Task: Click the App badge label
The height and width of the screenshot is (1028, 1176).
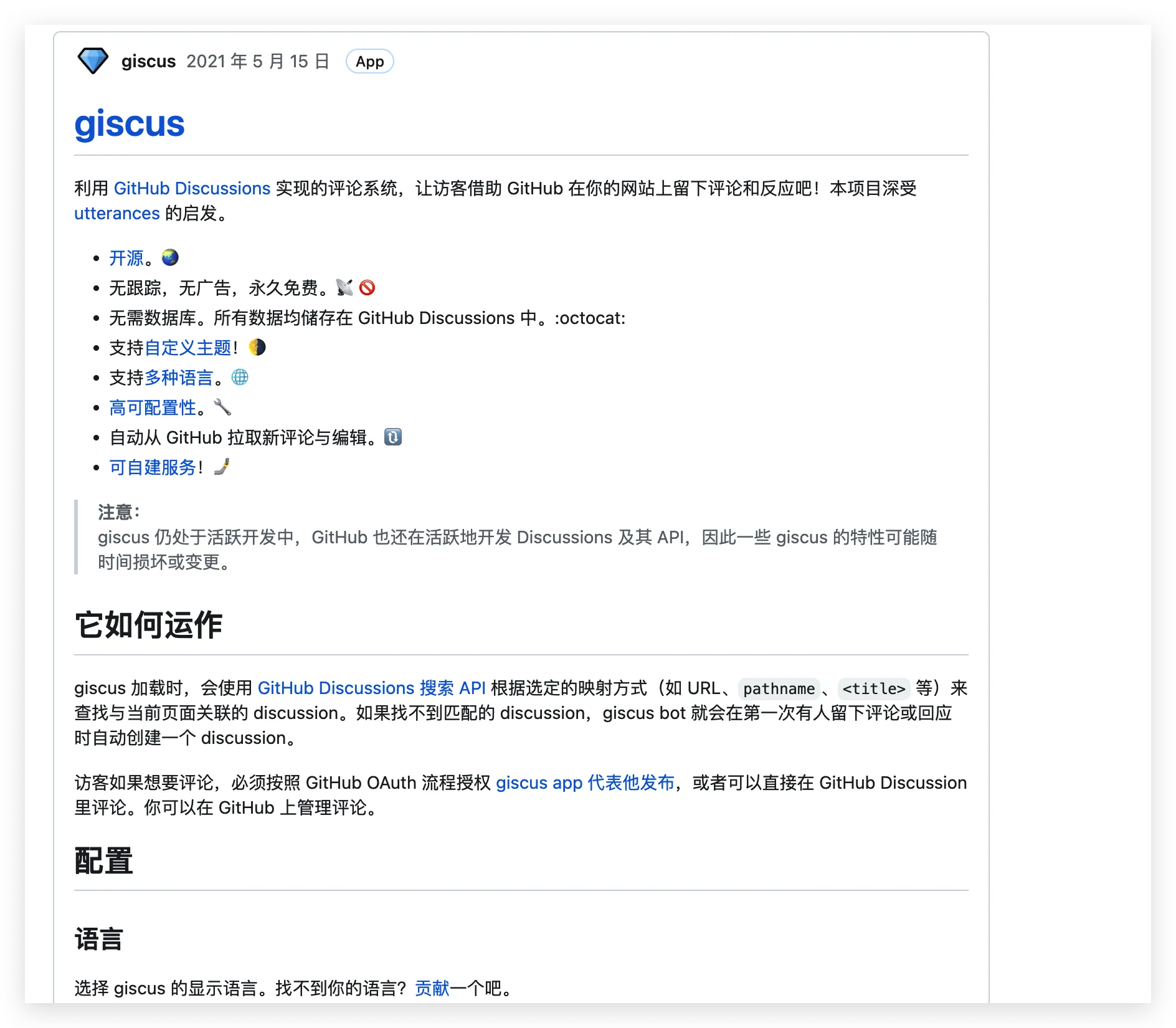Action: pos(369,62)
